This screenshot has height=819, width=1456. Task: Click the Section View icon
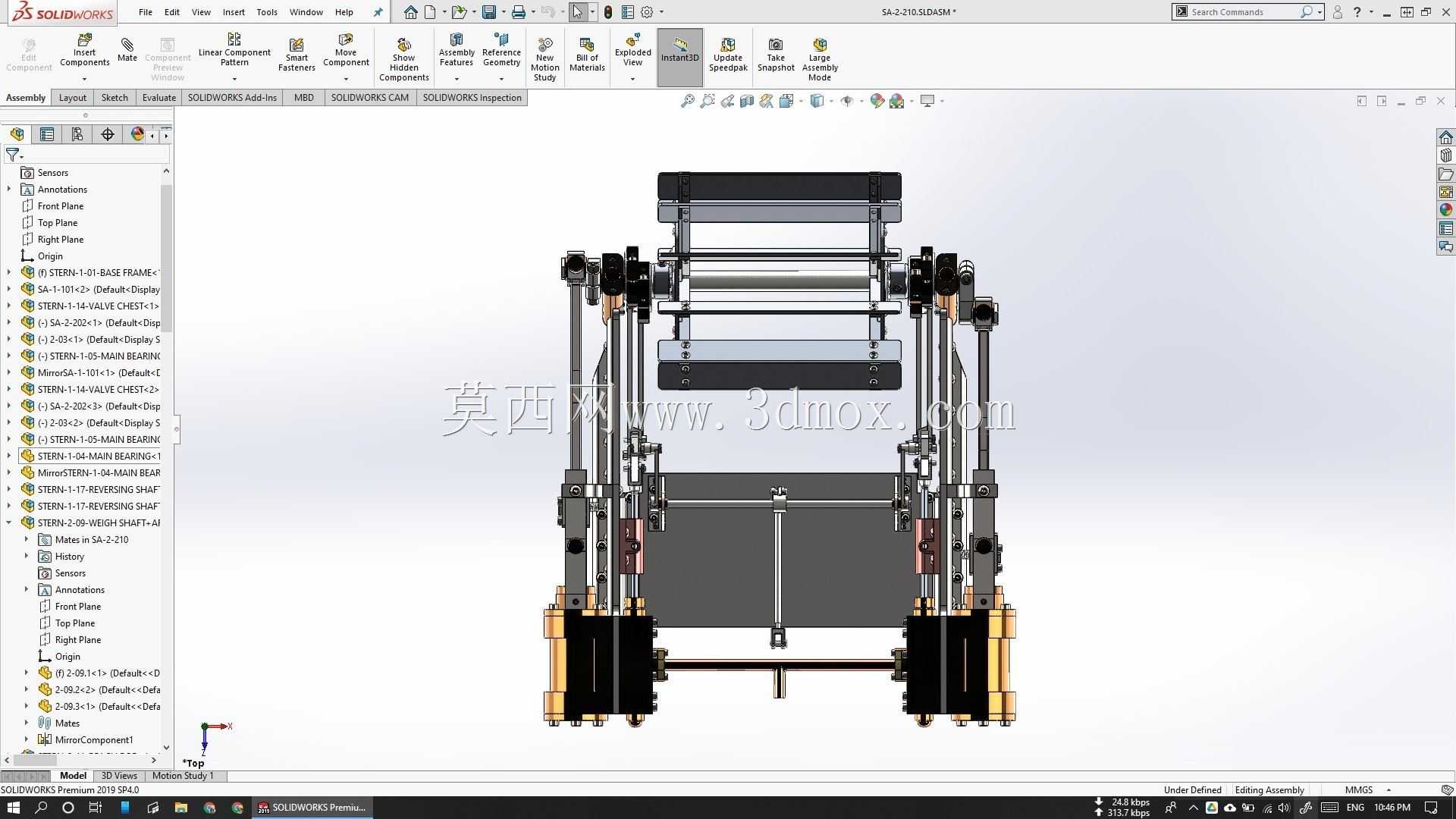point(747,101)
